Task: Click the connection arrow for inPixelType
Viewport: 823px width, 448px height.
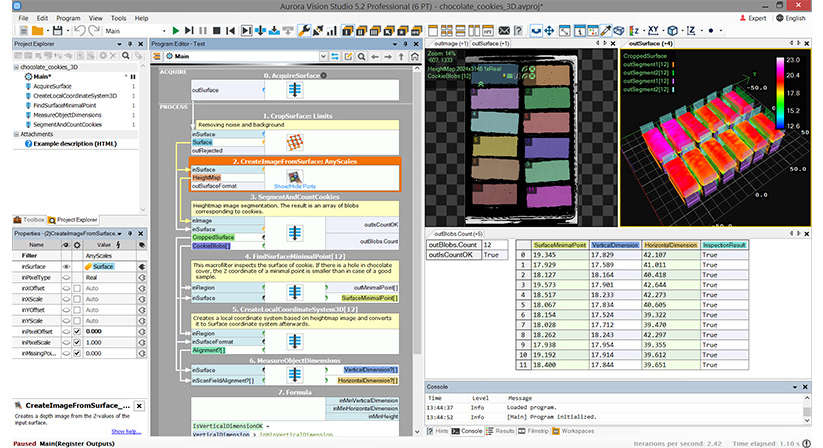Action: coord(142,278)
